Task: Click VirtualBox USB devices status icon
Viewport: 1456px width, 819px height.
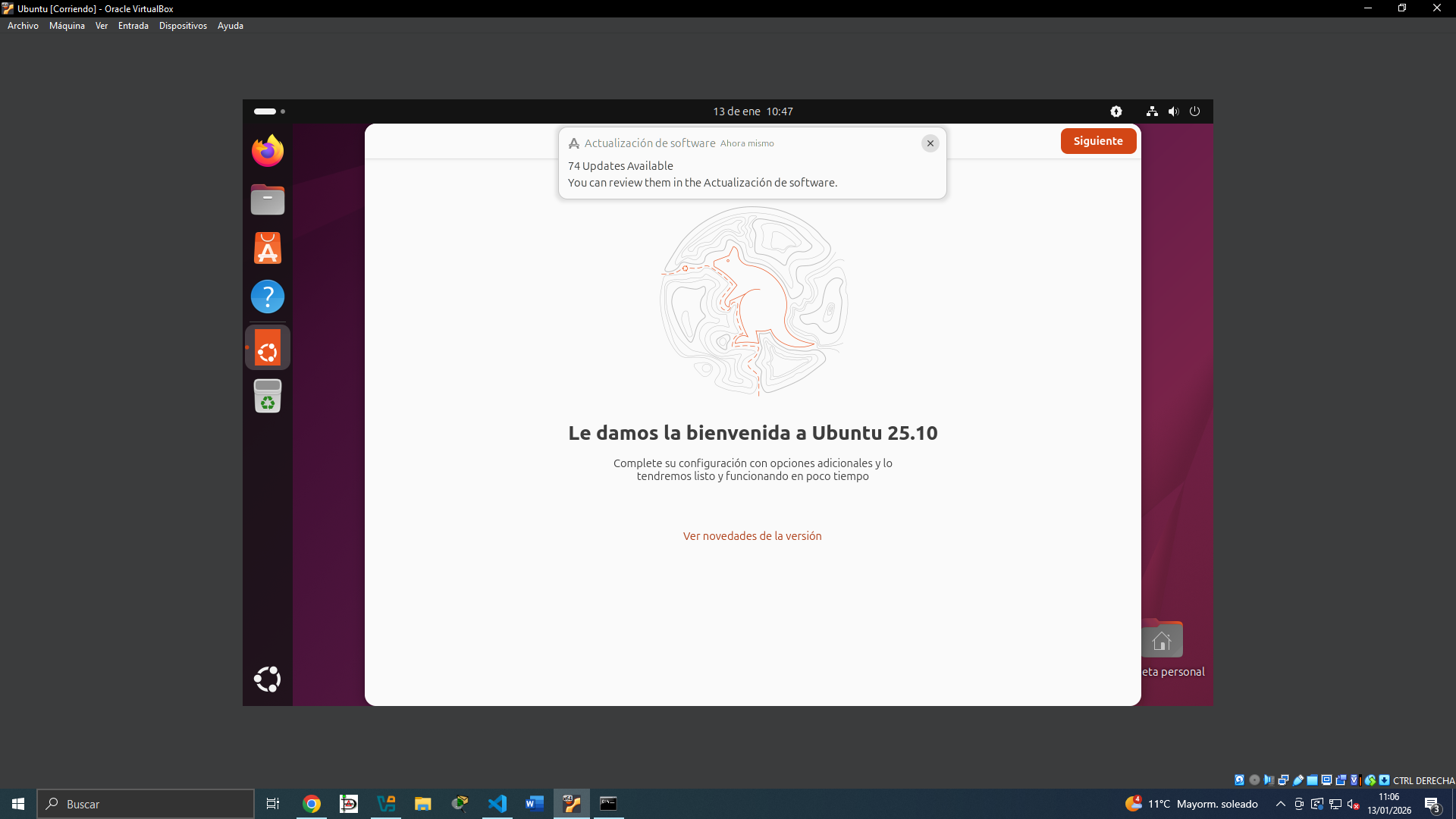Action: [1298, 780]
